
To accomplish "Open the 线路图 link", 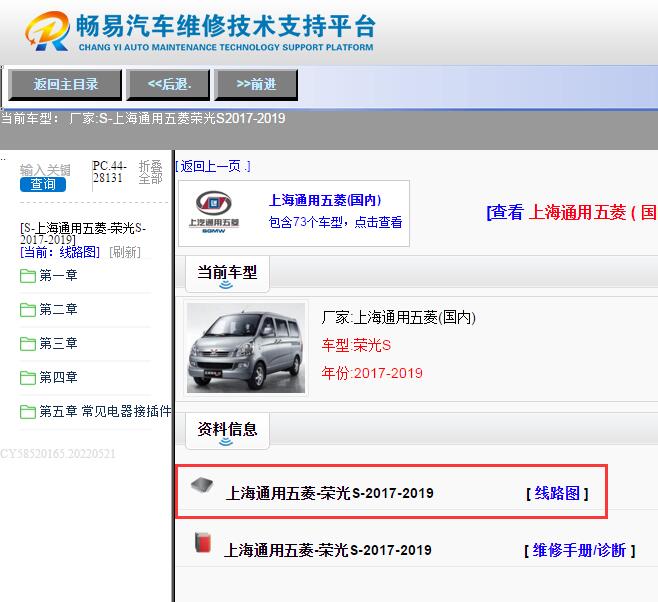I will pos(557,493).
